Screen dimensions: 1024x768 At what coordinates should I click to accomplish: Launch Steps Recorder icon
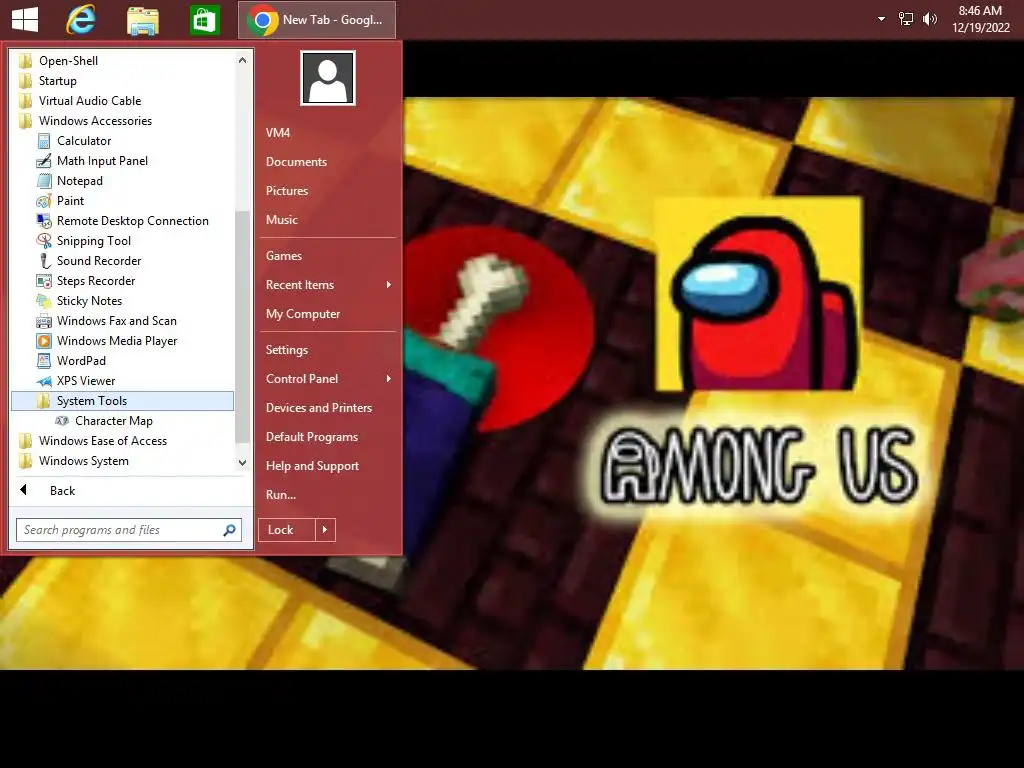point(44,281)
